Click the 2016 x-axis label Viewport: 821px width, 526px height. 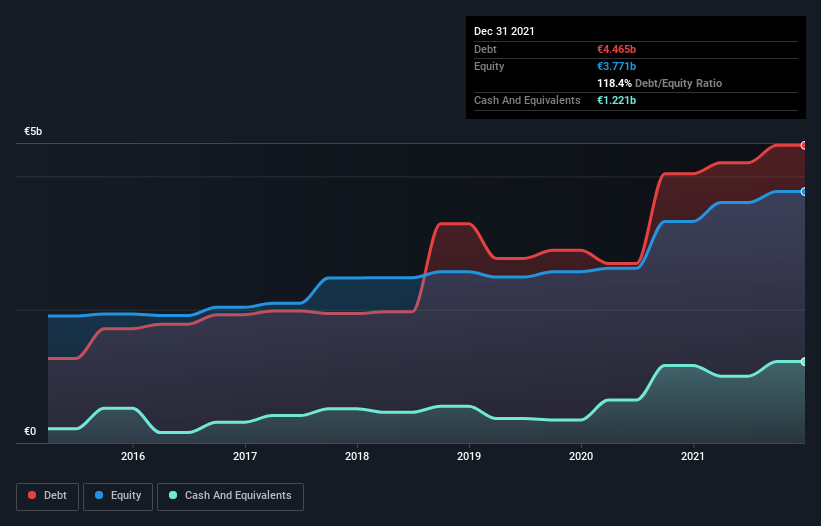coord(133,456)
